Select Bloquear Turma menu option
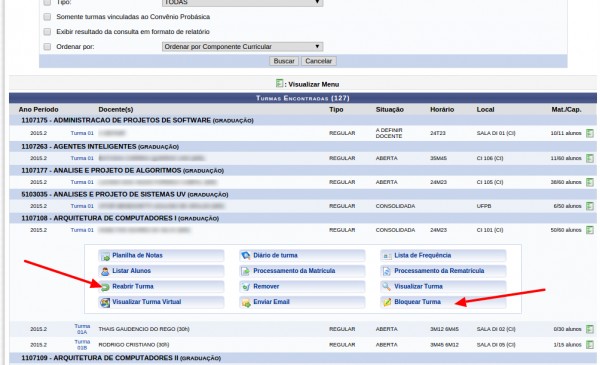 (x=443, y=301)
